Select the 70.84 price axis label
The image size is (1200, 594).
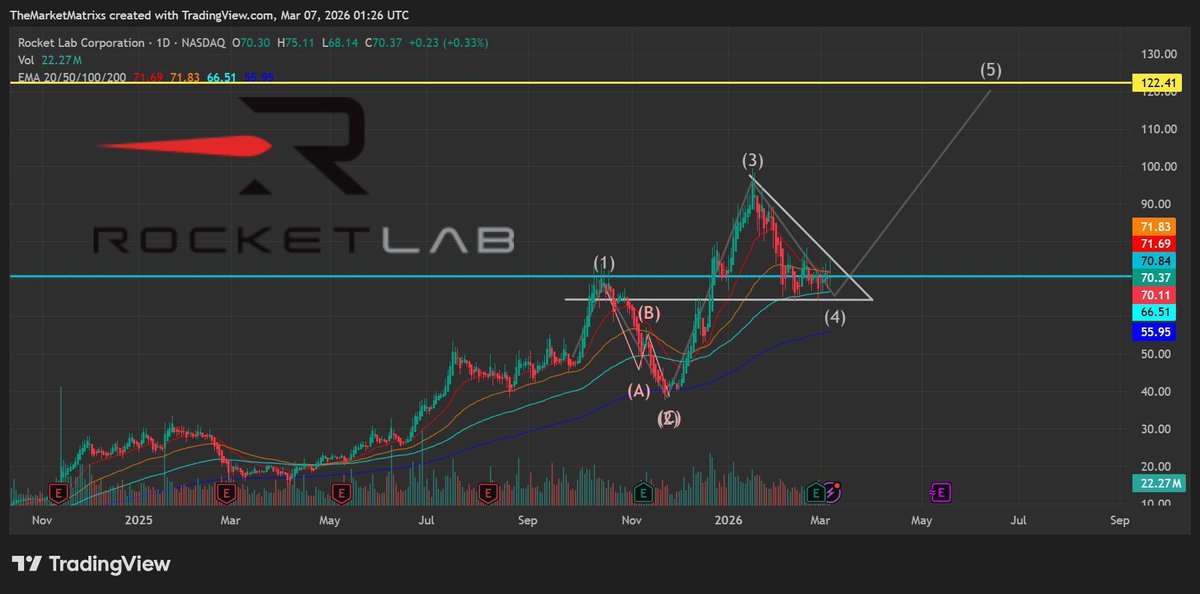[1154, 261]
